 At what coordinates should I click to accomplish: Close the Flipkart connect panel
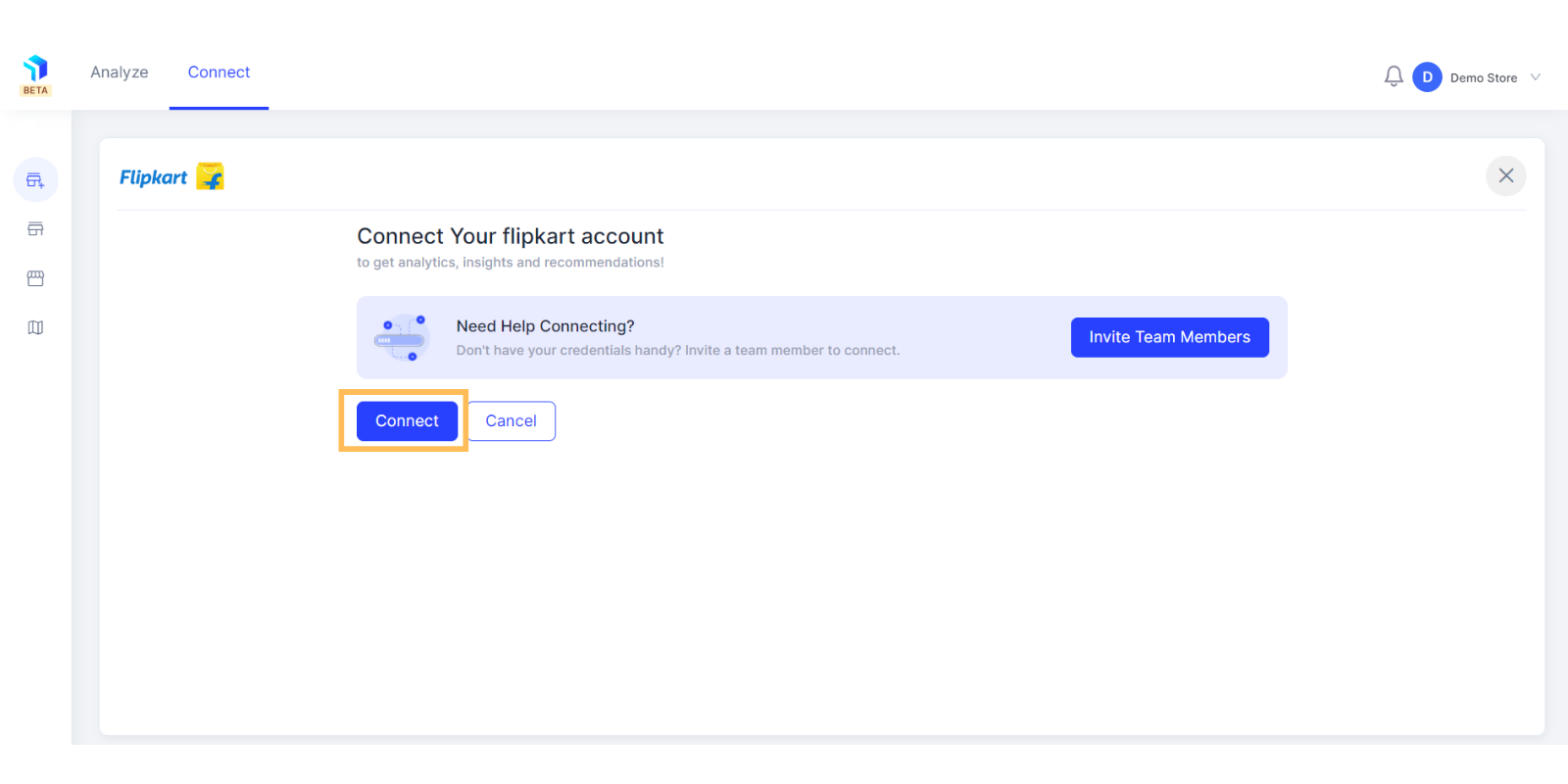[1506, 175]
